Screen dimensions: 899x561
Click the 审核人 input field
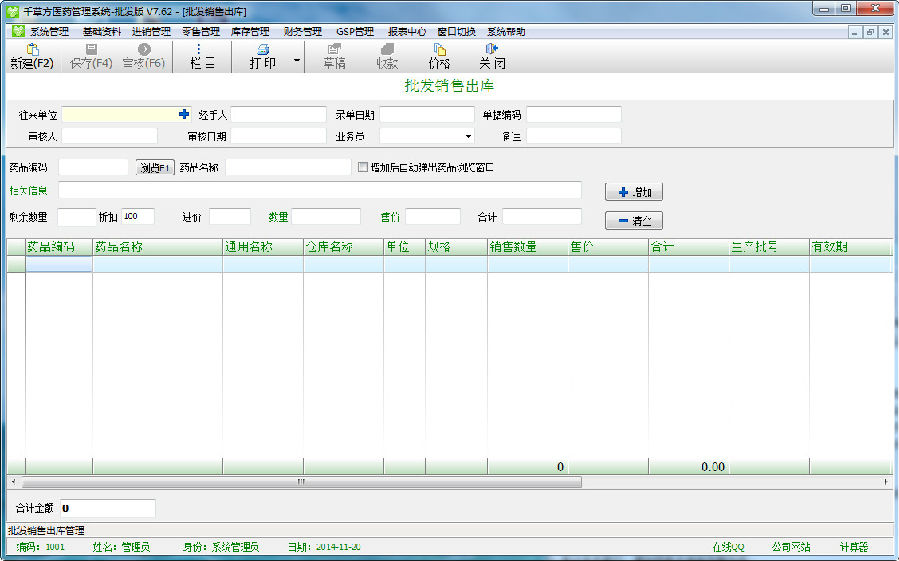coord(110,135)
